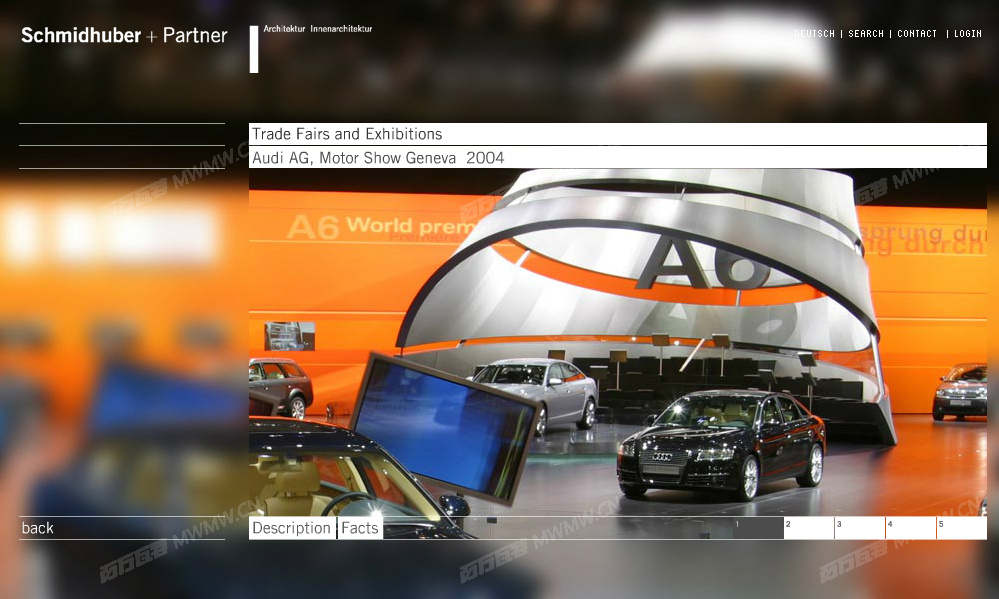Open the SEARCH link
Screen dimensions: 999x599
(x=866, y=34)
